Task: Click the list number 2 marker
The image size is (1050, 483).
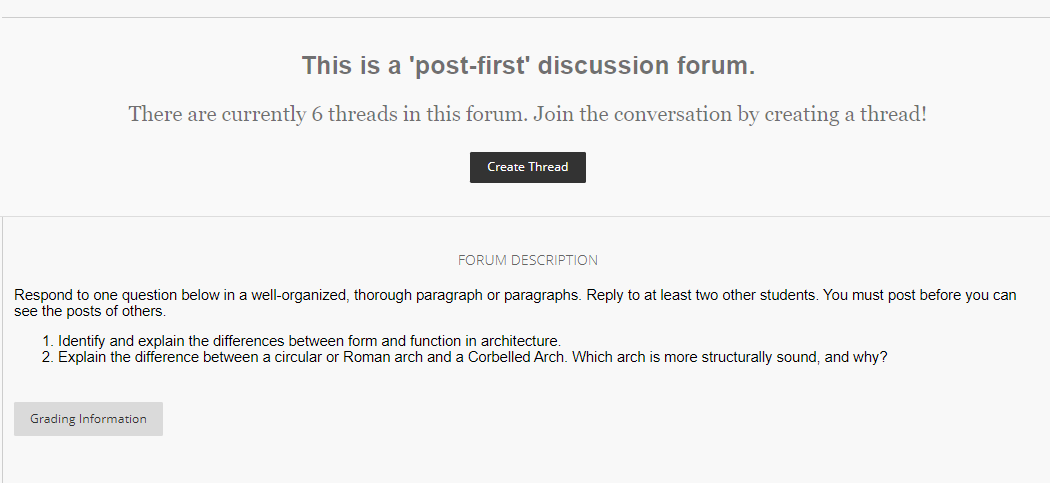Action: (x=48, y=357)
